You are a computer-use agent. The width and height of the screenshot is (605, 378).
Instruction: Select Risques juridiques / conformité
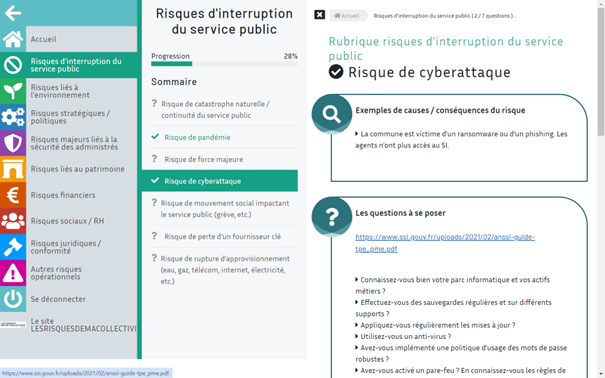(x=68, y=247)
